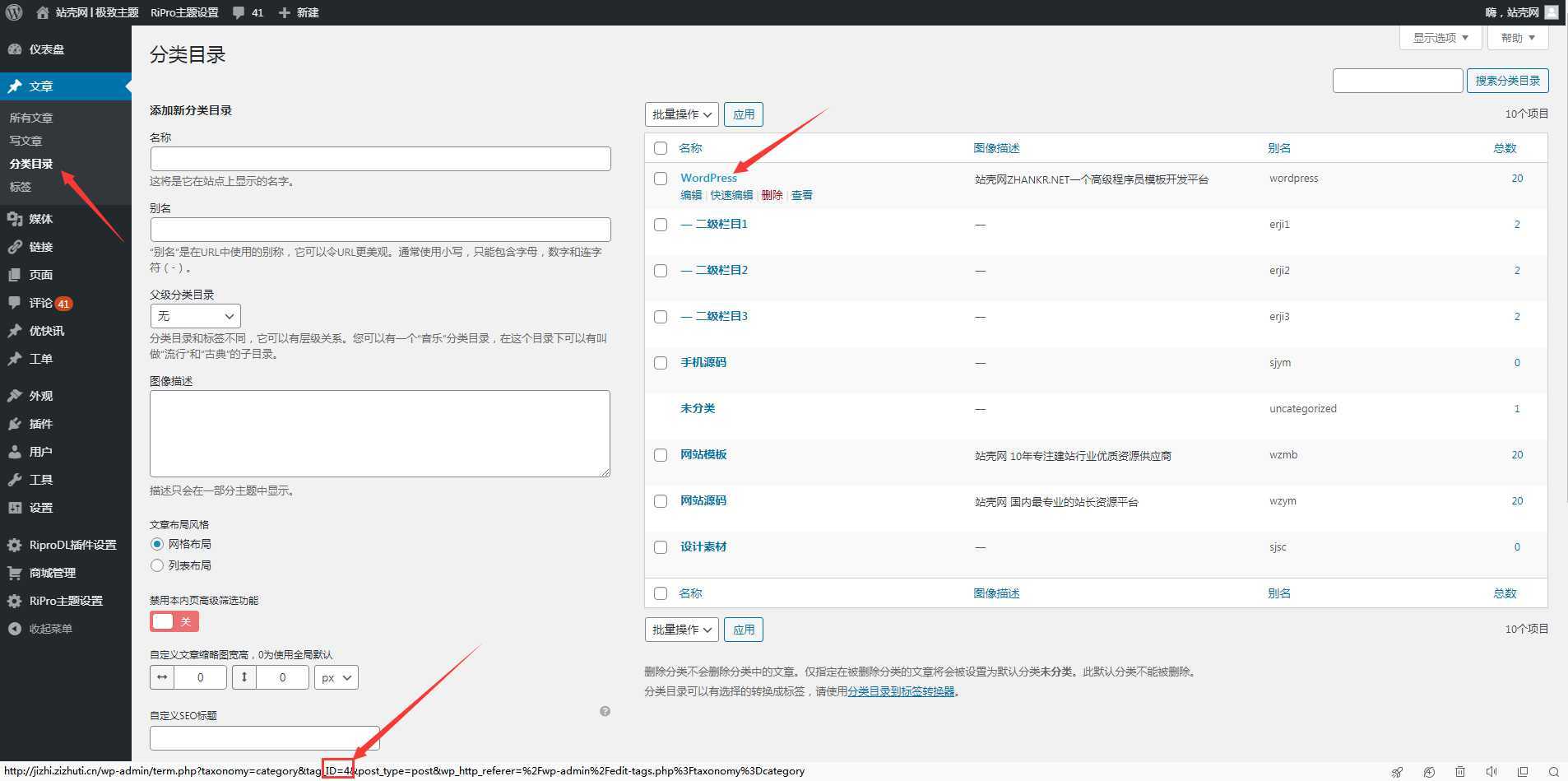Screen dimensions: 1568x781
Task: Open RiPro主题设置 in top admin bar
Action: [184, 12]
